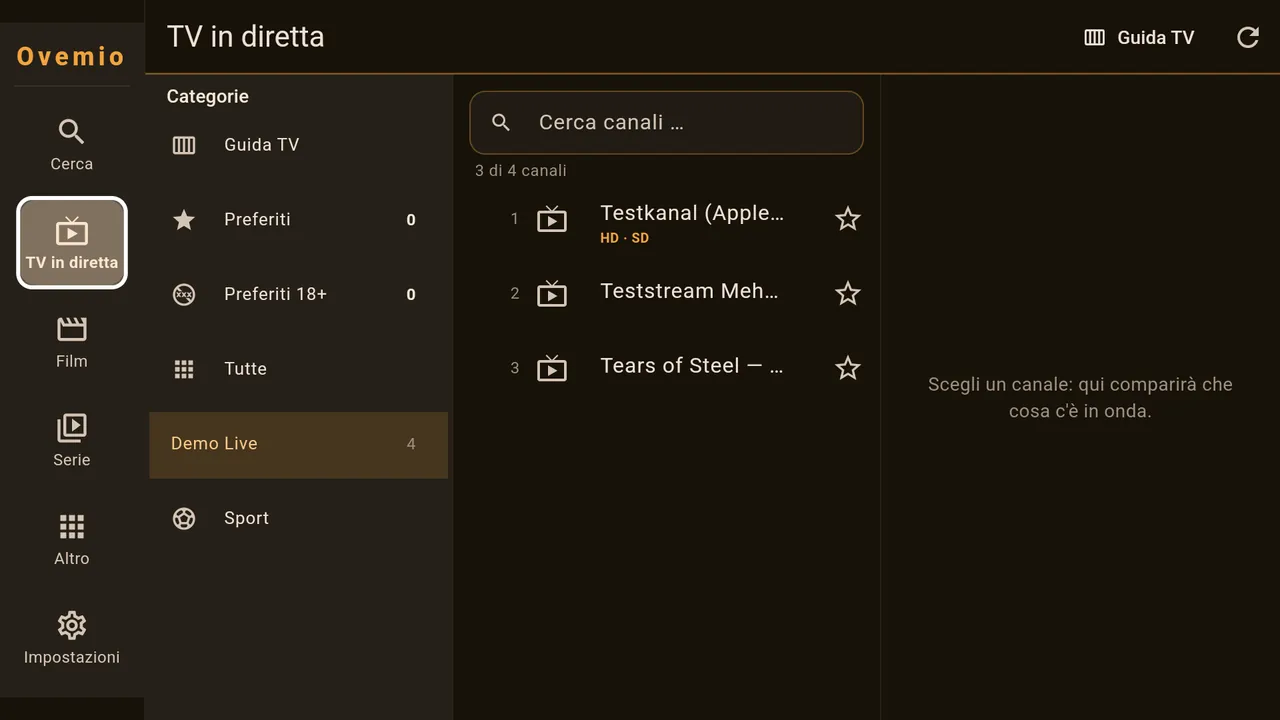Click the Tutte grid icon
This screenshot has height=720, width=1280.
click(184, 369)
